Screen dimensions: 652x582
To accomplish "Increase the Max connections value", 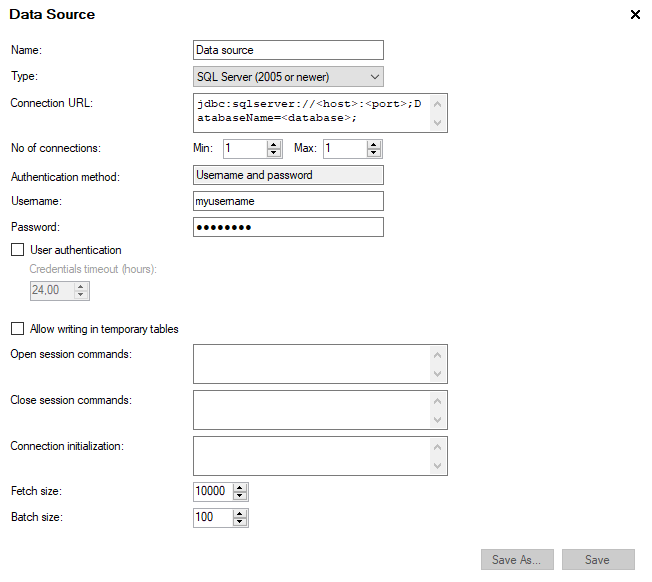I will pyautogui.click(x=374, y=144).
